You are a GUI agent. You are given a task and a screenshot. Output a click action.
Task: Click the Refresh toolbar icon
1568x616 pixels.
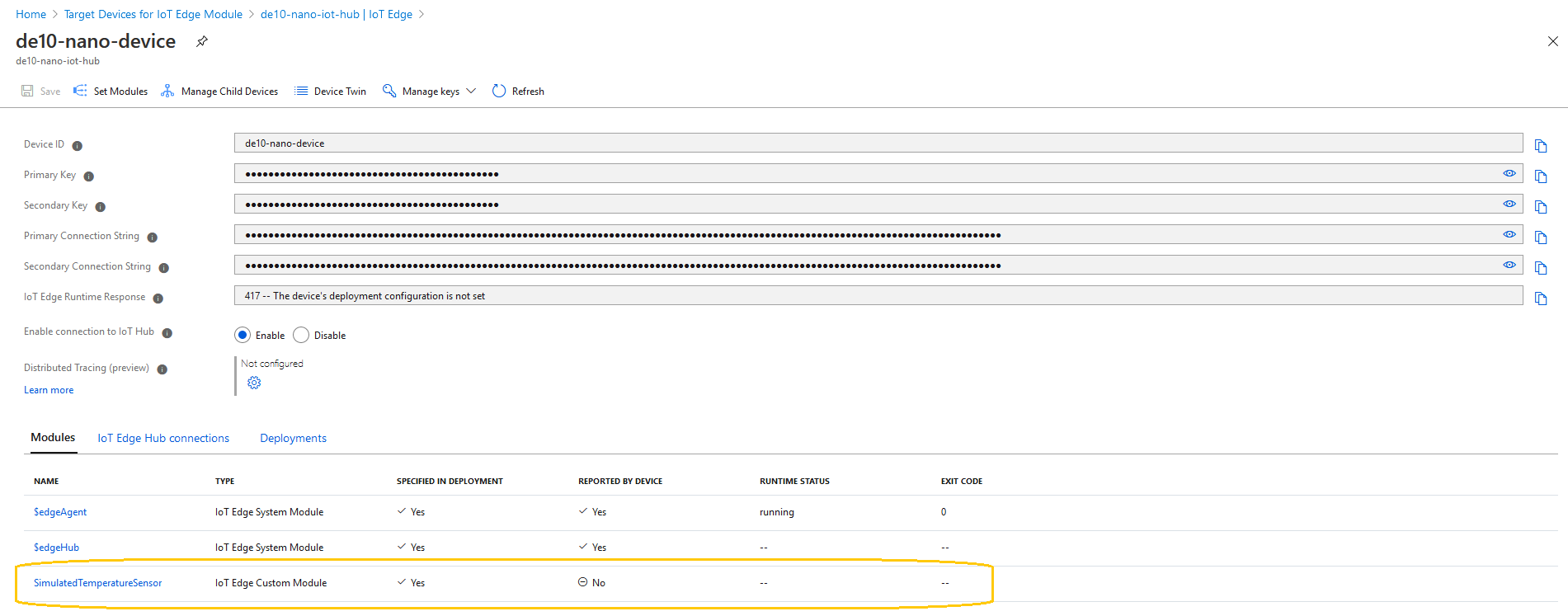pyautogui.click(x=499, y=92)
